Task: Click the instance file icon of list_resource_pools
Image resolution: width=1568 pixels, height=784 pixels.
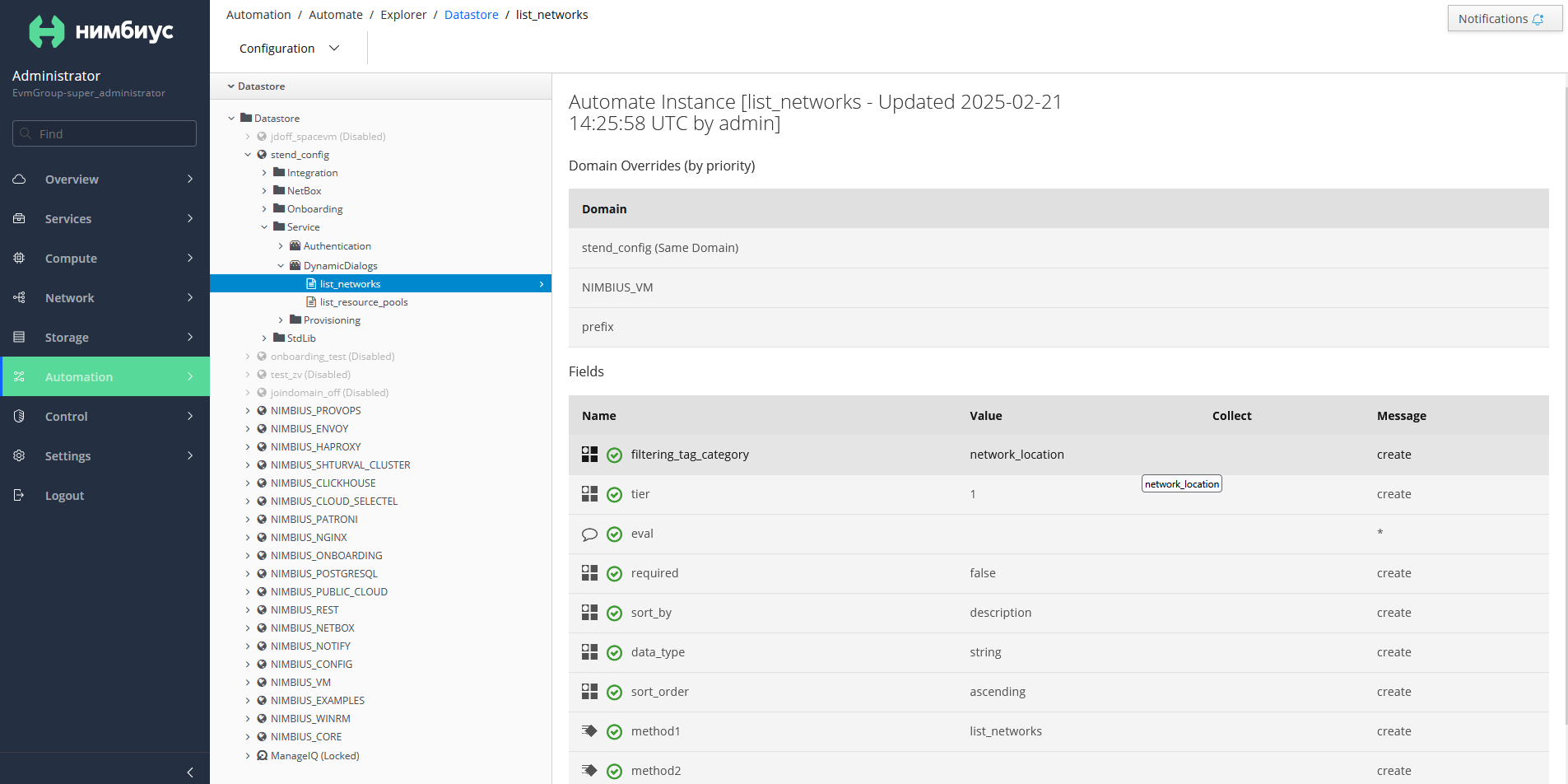Action: (x=311, y=301)
